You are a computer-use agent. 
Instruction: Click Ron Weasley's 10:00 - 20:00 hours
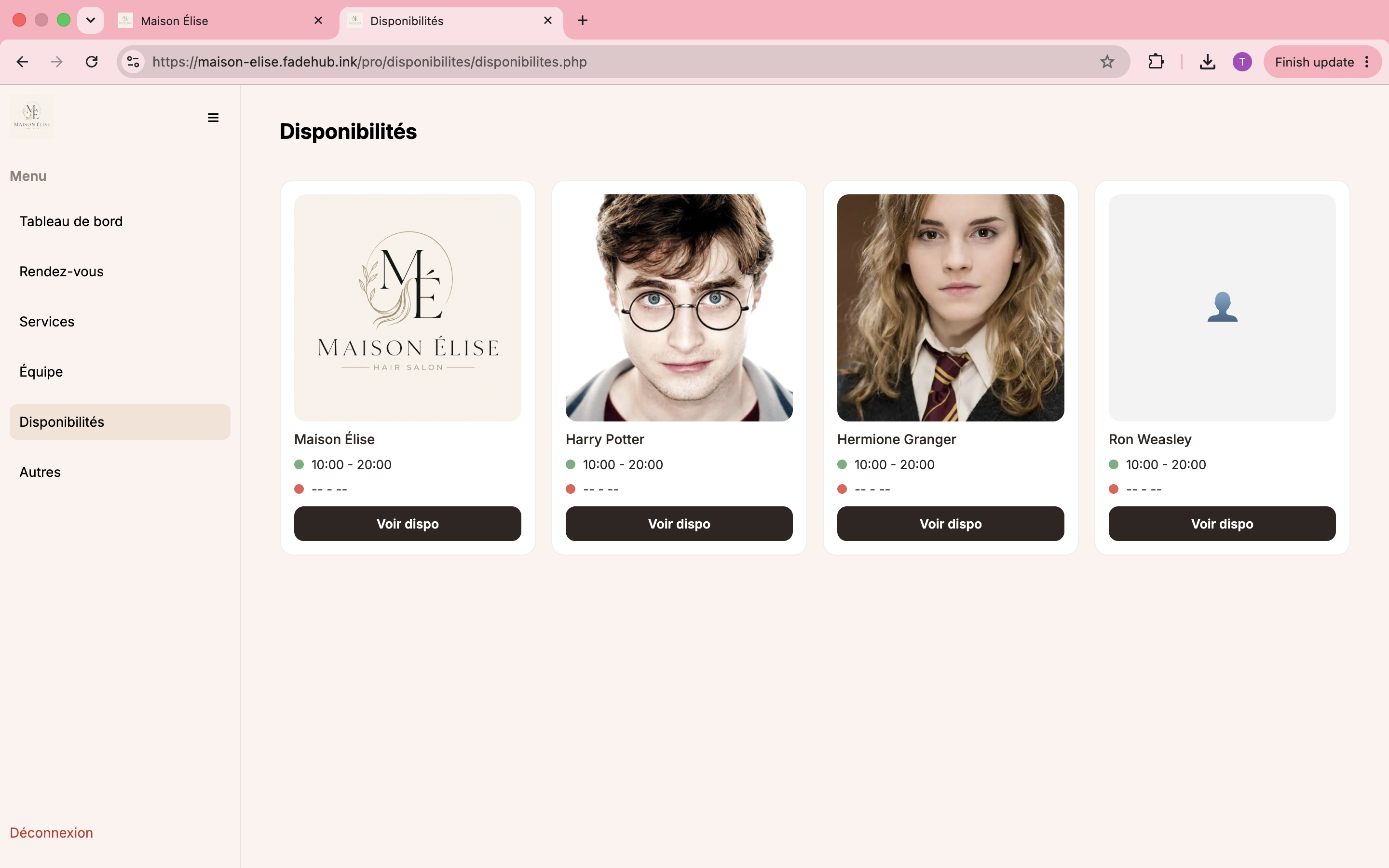(1166, 464)
